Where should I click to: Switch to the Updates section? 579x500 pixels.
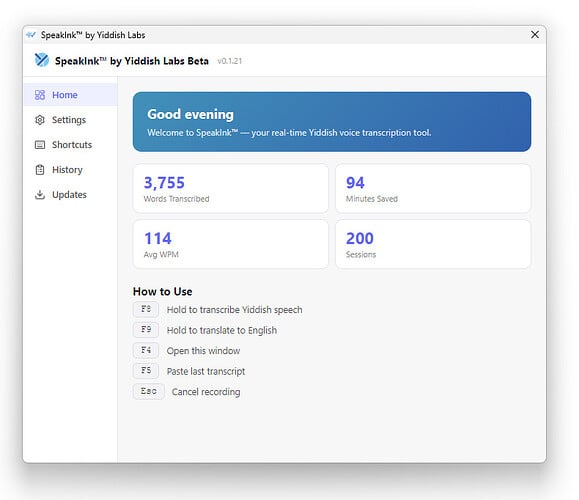(71, 195)
